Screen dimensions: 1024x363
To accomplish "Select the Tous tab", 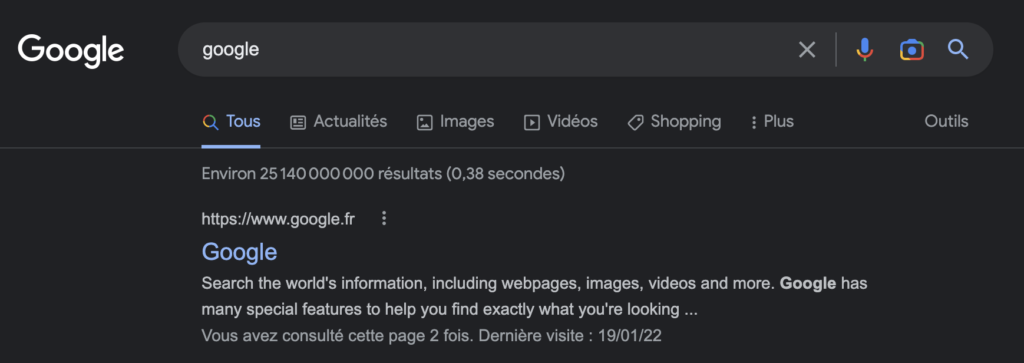I will 231,121.
